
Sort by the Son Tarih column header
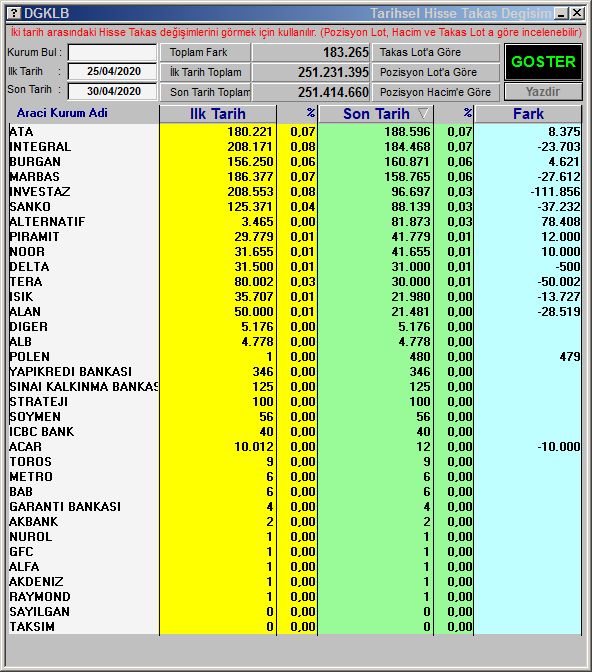pyautogui.click(x=376, y=114)
